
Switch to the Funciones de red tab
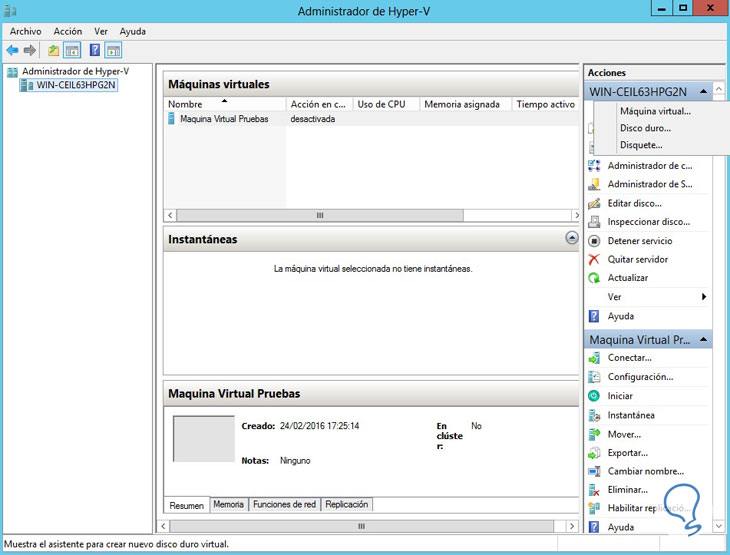pos(284,504)
